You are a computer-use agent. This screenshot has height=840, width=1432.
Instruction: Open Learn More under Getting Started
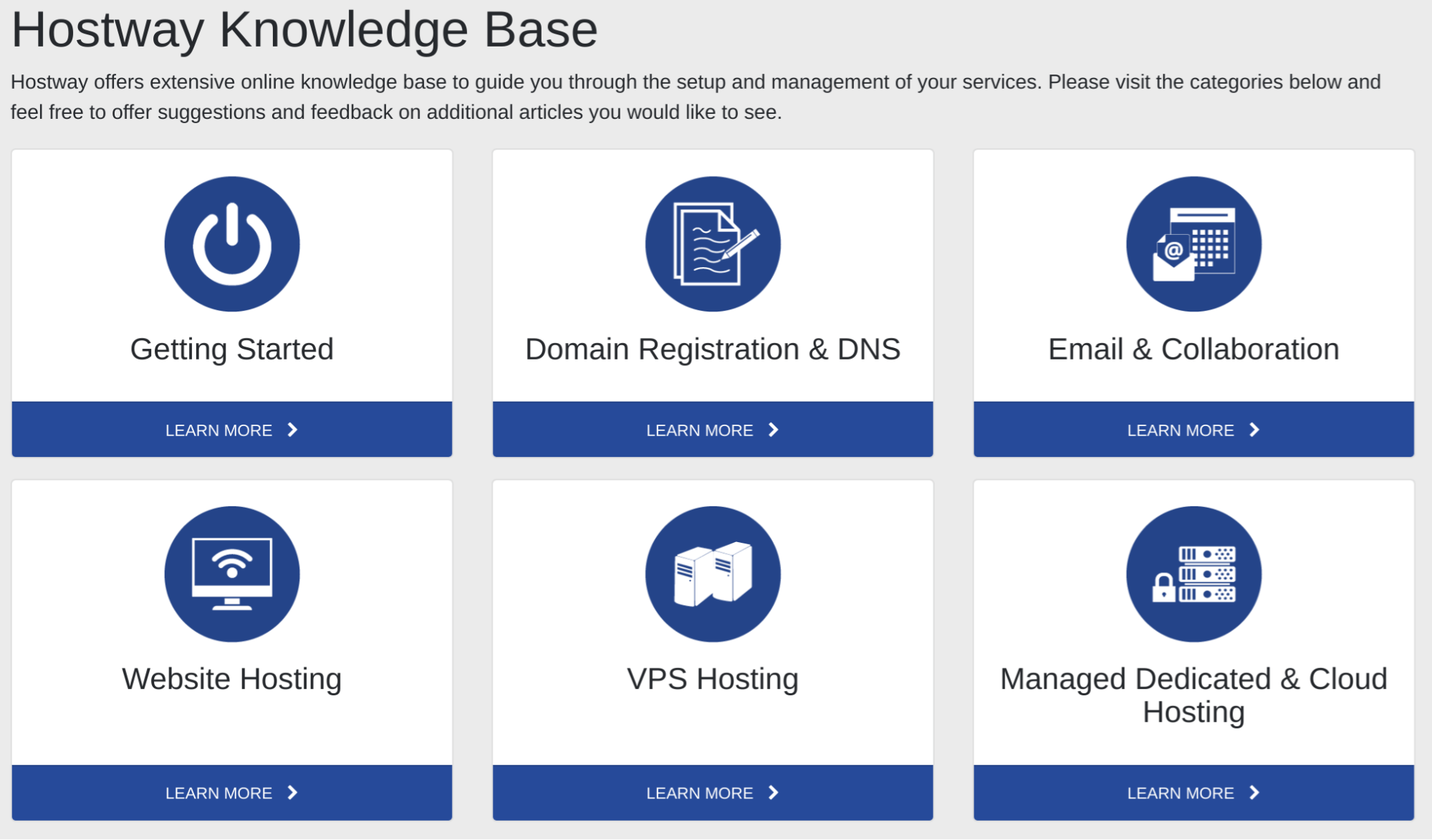232,430
